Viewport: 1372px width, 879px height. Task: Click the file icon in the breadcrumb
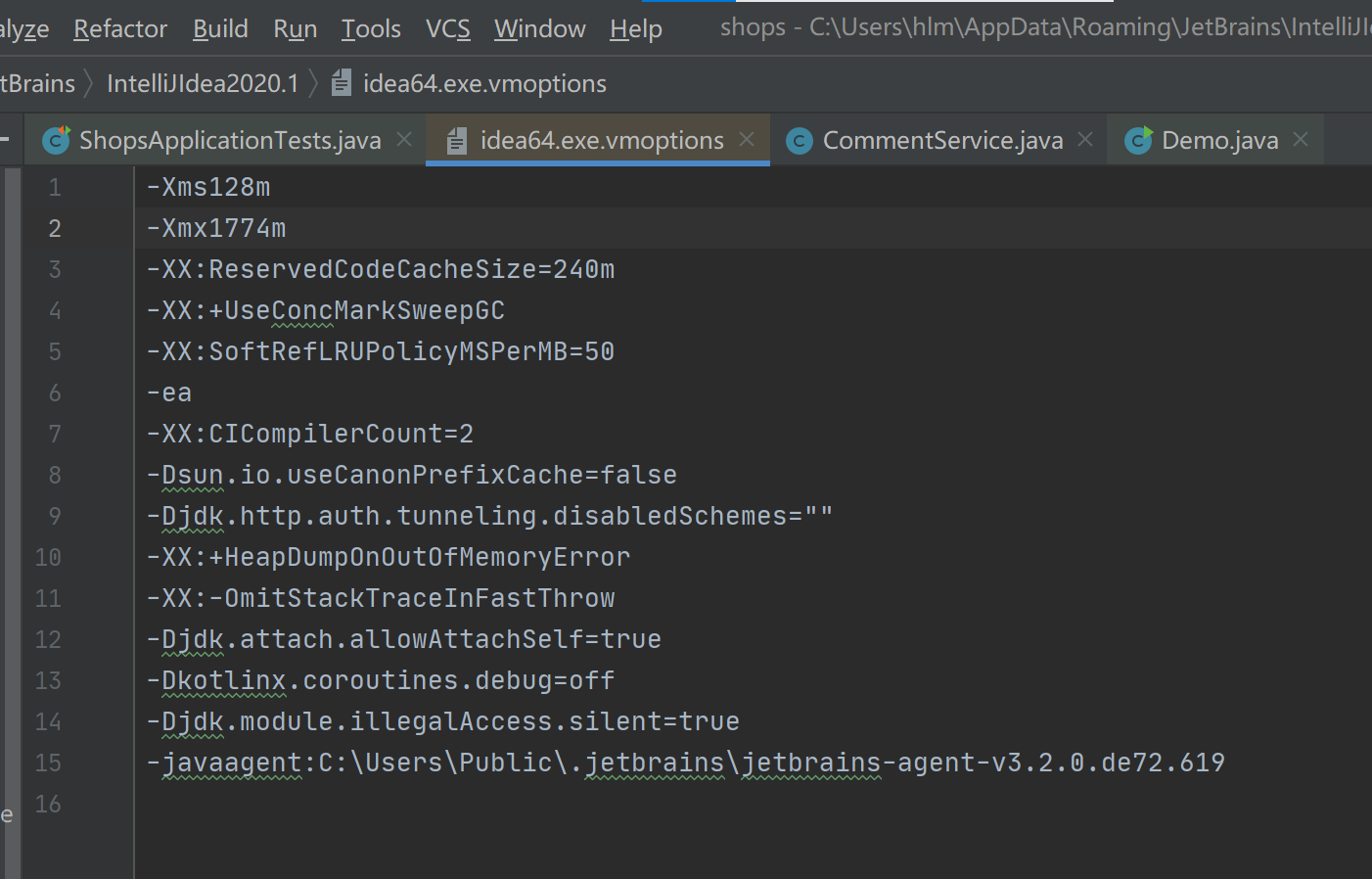[x=341, y=83]
